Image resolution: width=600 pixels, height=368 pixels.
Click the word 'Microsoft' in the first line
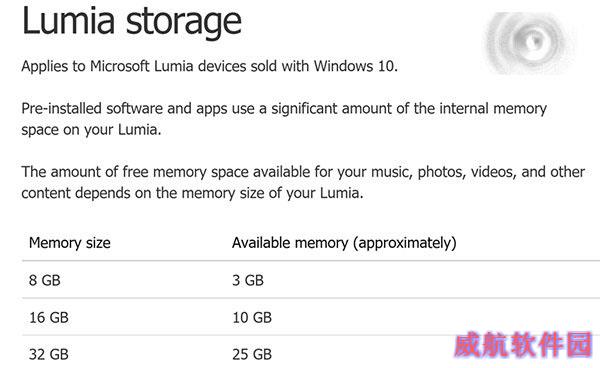pyautogui.click(x=119, y=66)
